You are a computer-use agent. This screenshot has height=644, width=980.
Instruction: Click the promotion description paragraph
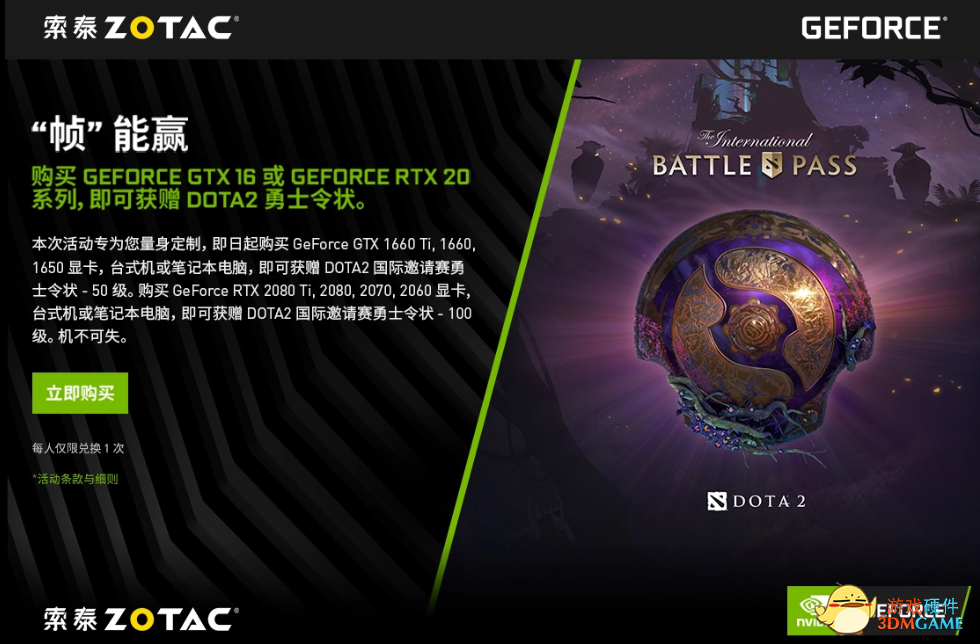[254, 290]
